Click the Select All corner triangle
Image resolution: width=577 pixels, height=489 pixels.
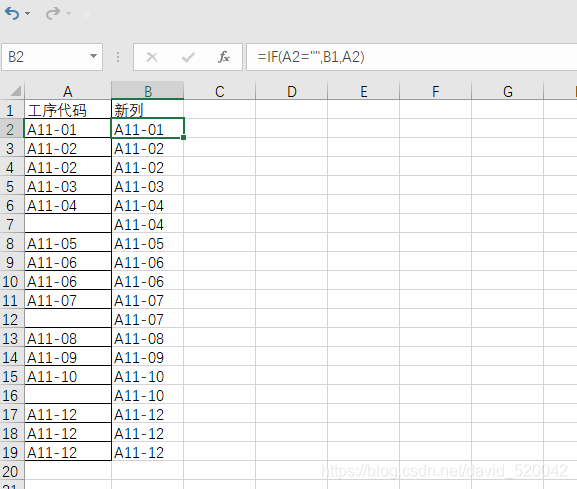[x=15, y=91]
